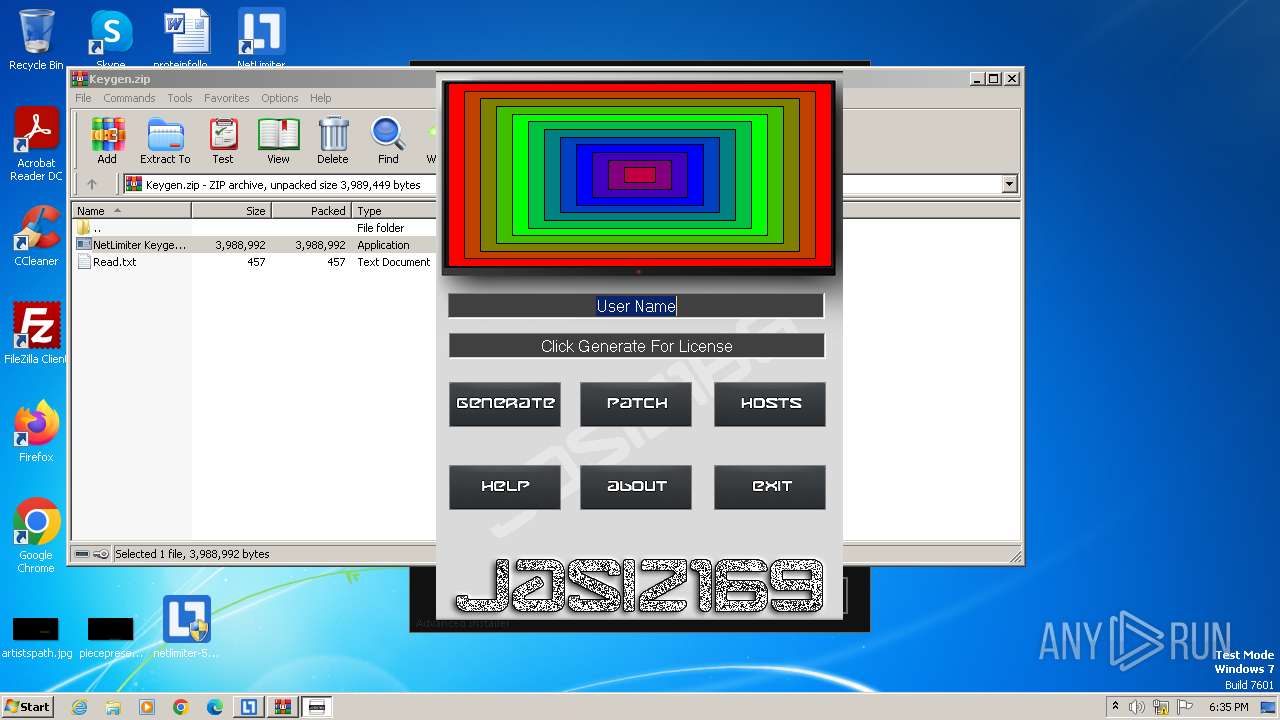Open Skype desktop shortcut

(x=110, y=40)
